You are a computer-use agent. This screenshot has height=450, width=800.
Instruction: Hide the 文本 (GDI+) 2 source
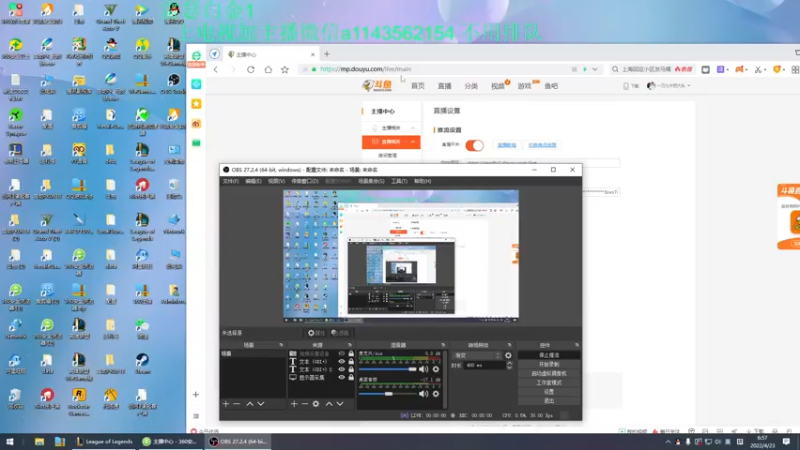click(341, 369)
